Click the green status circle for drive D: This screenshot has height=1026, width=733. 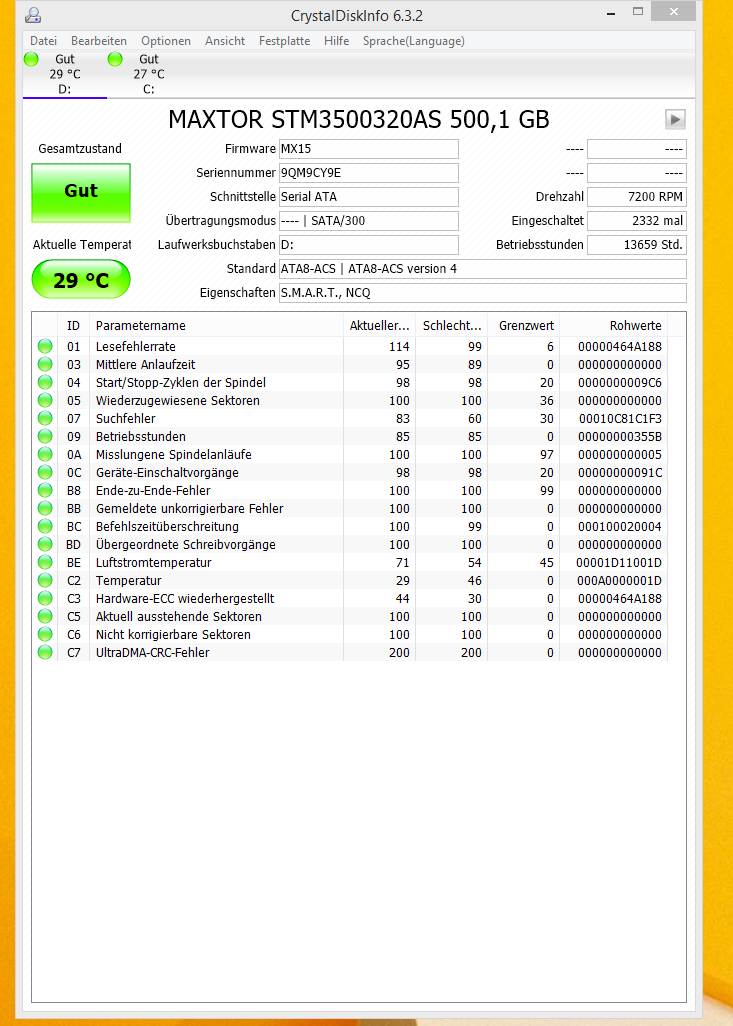click(31, 60)
